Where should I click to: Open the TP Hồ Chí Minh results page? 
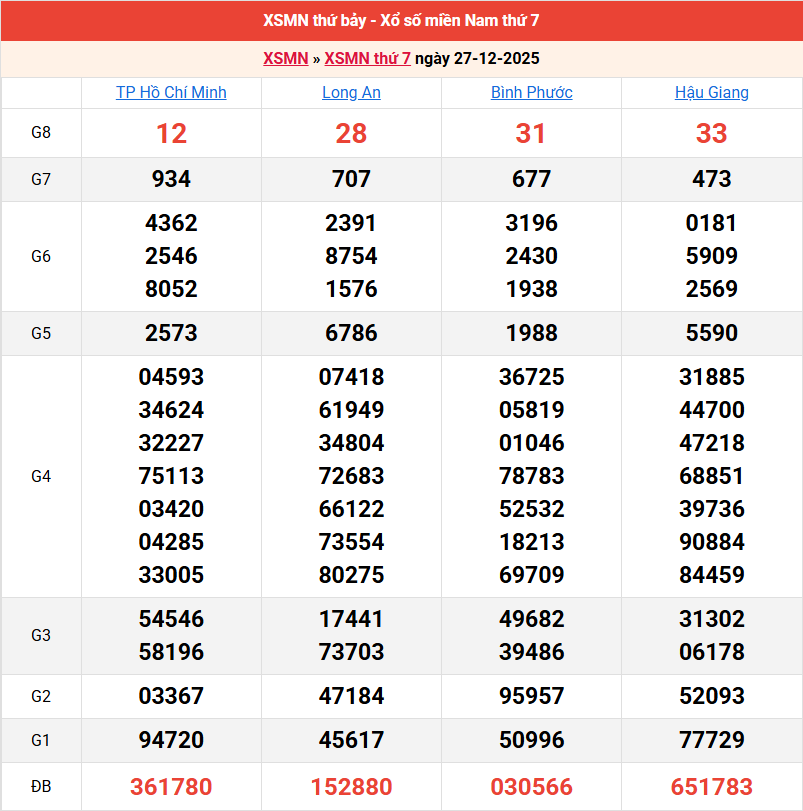click(171, 93)
